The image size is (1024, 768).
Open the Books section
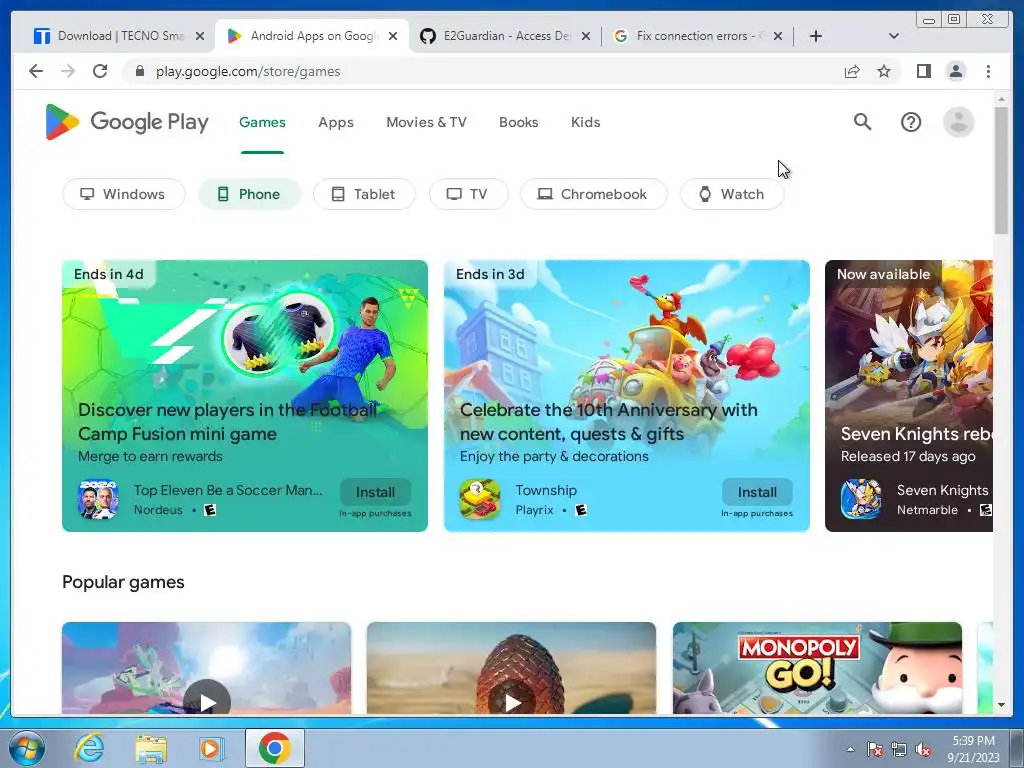click(x=519, y=122)
